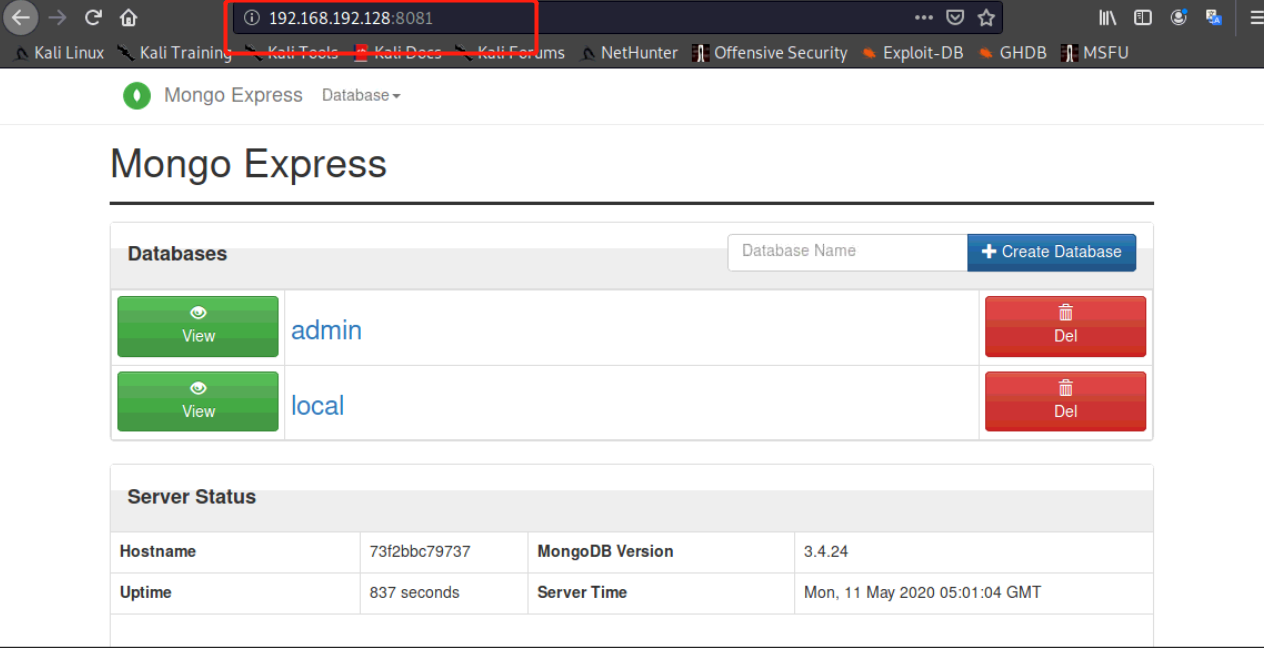Select server time Mon, 11 May 2020 value
This screenshot has width=1264, height=648.
click(x=922, y=592)
